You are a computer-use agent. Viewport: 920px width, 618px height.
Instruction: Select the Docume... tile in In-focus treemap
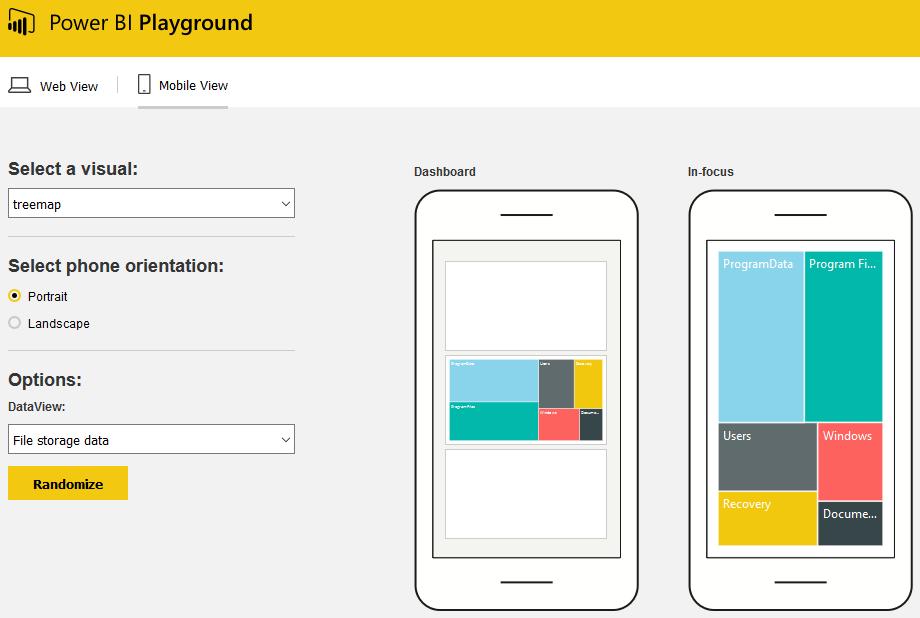[x=850, y=524]
